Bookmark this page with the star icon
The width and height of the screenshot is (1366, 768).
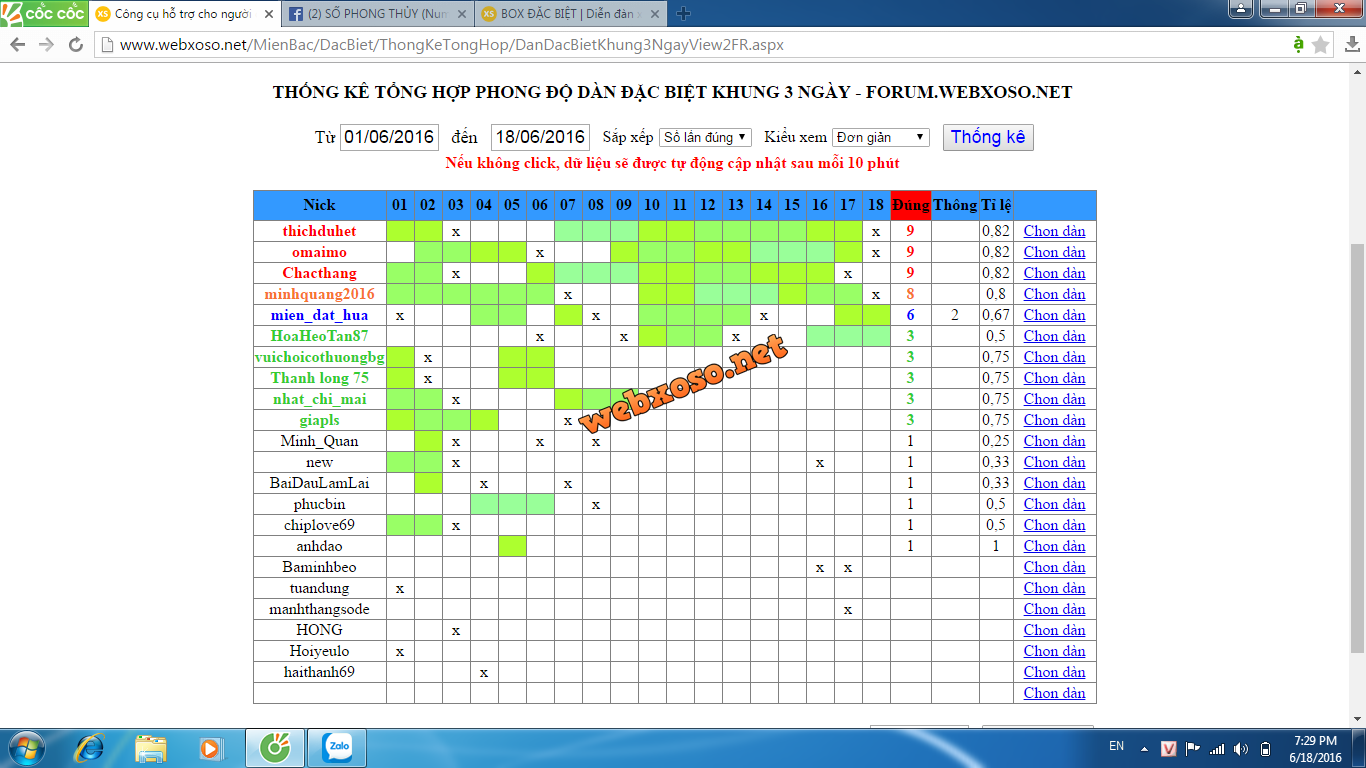(1321, 45)
